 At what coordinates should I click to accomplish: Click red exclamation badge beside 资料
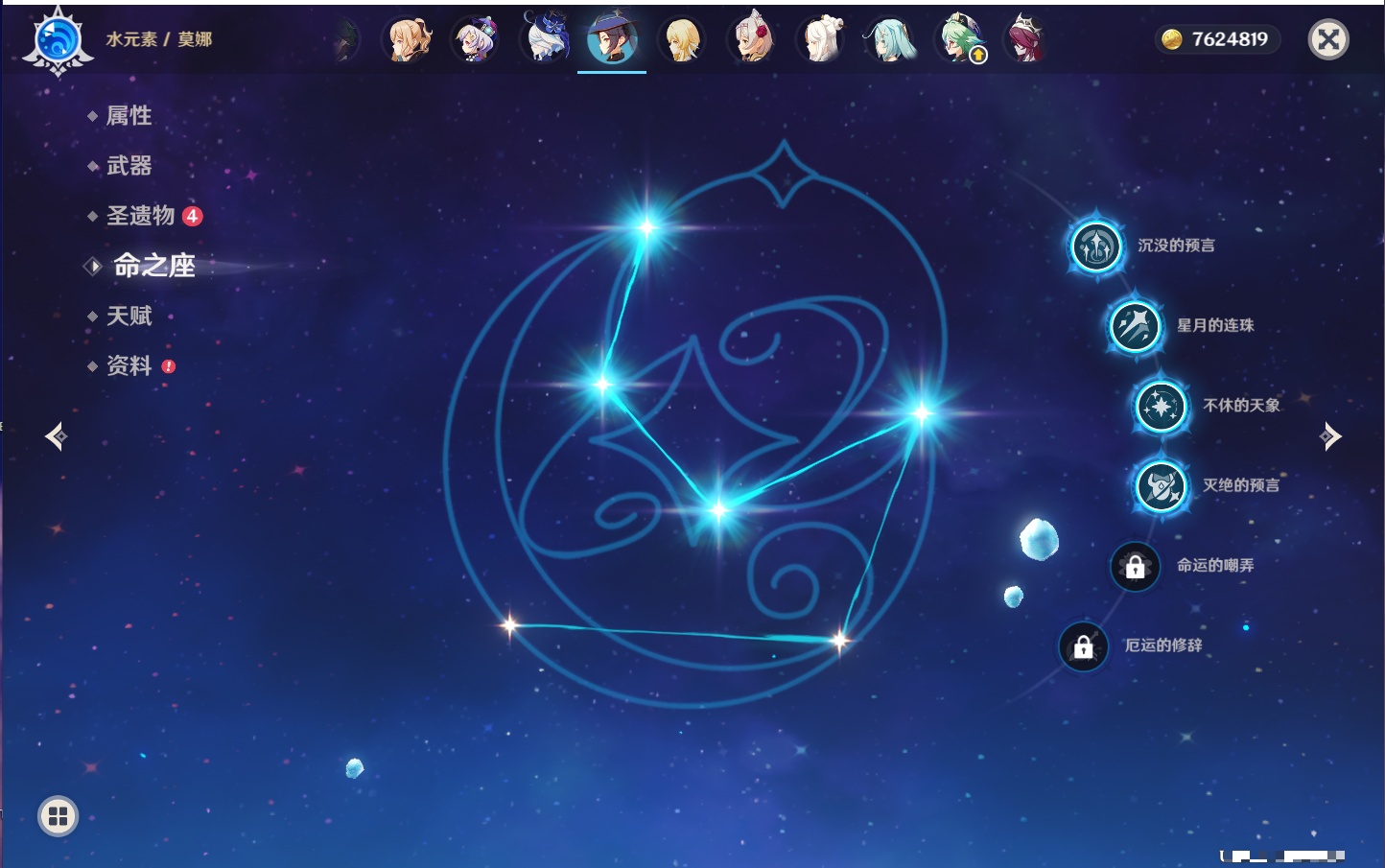(x=169, y=366)
